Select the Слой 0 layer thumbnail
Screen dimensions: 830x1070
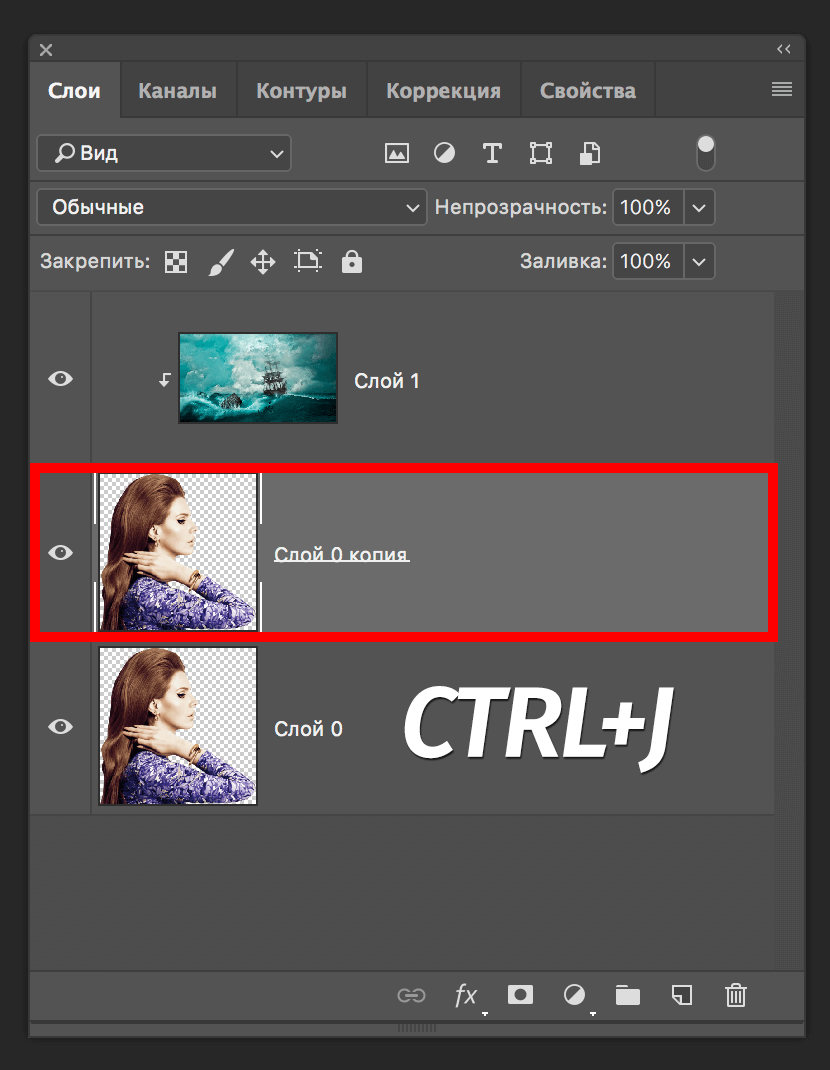pyautogui.click(x=178, y=726)
